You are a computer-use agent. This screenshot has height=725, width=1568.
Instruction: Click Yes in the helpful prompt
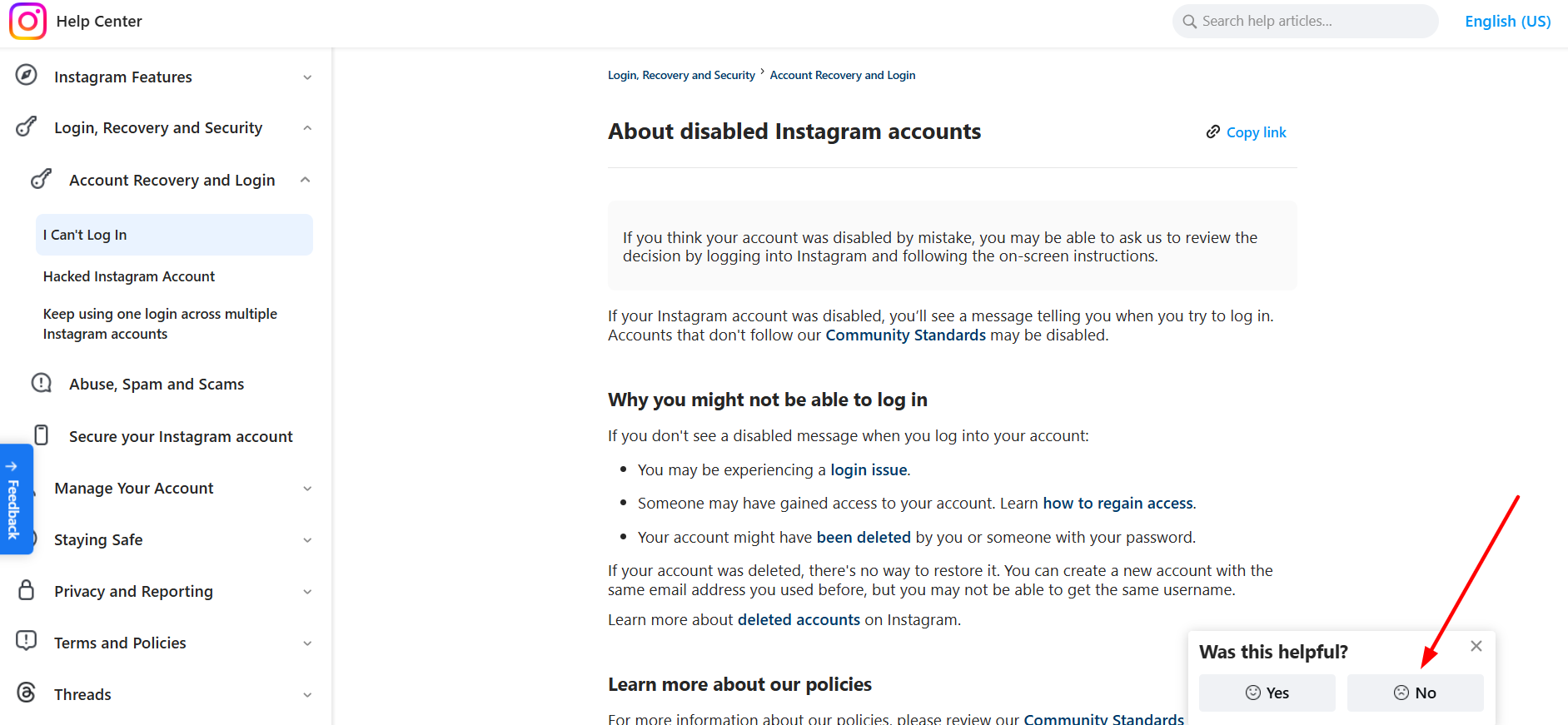1267,693
